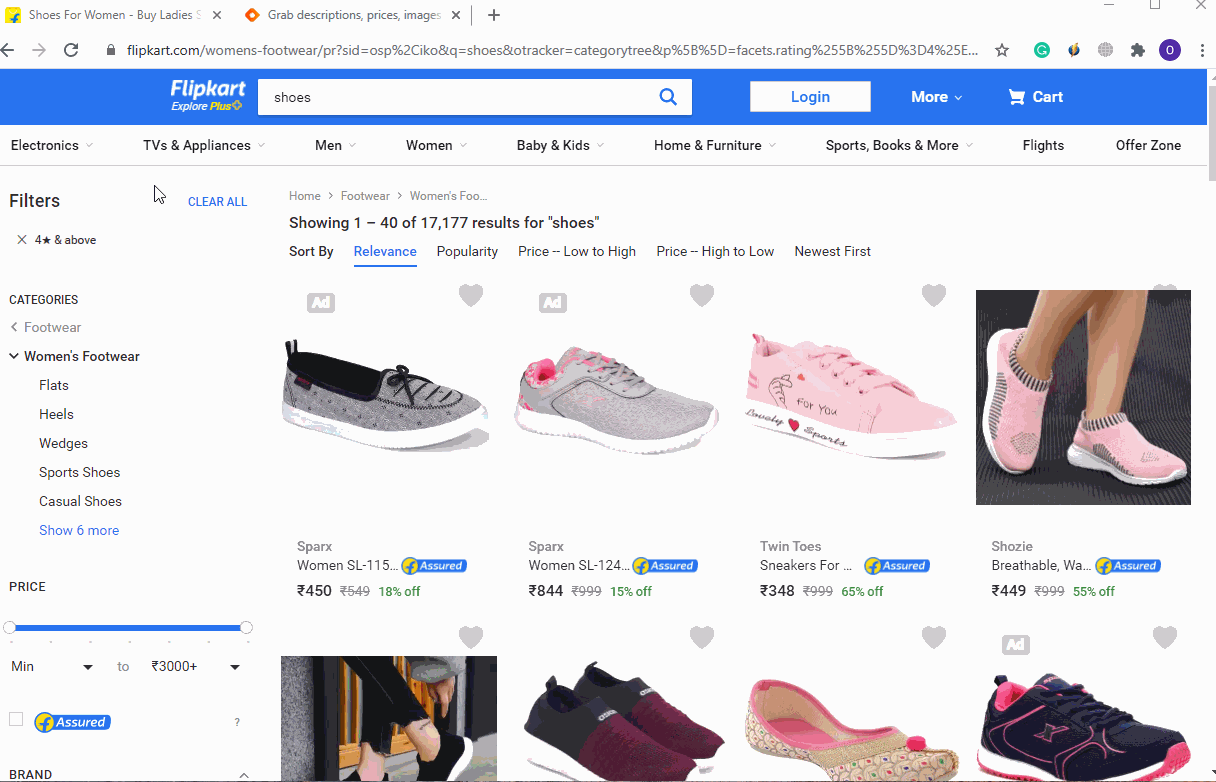Click the browser address bar
The height and width of the screenshot is (782, 1216).
pyautogui.click(x=550, y=50)
